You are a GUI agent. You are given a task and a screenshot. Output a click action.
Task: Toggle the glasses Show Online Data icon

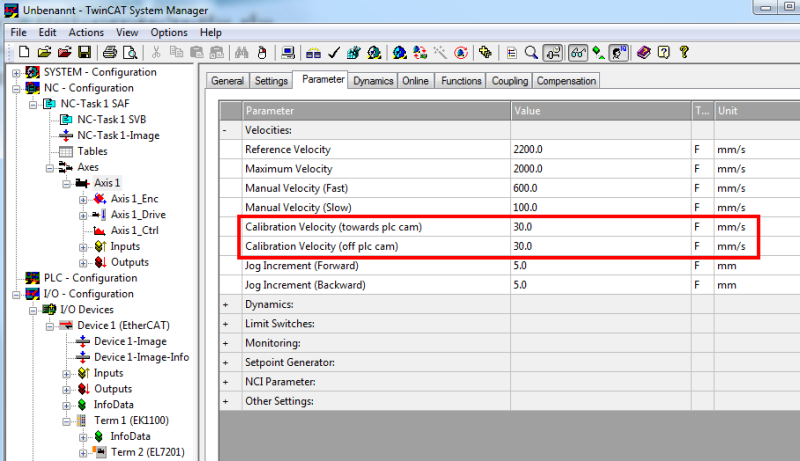coord(578,52)
